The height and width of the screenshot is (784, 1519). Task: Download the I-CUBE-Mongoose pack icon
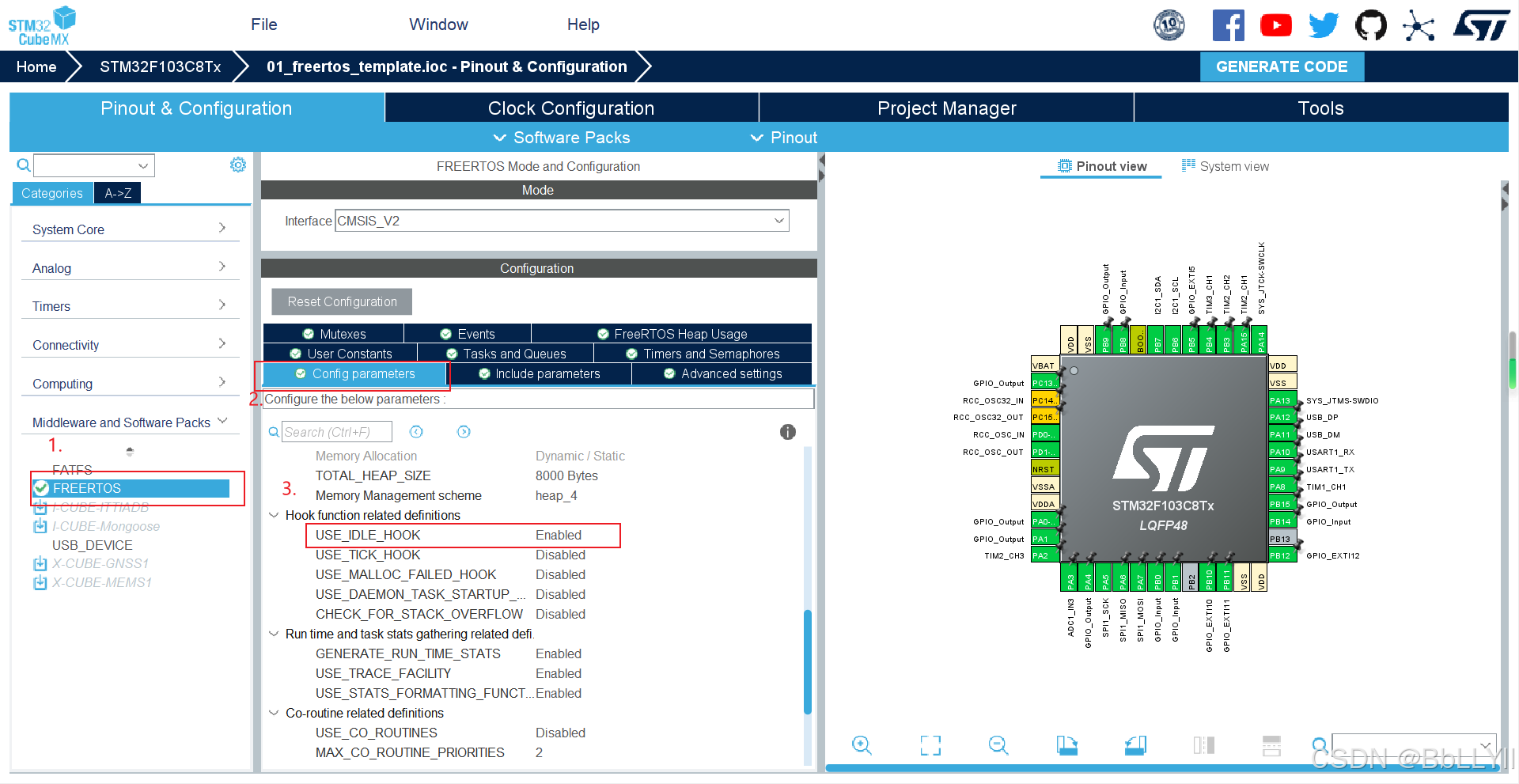pos(40,526)
